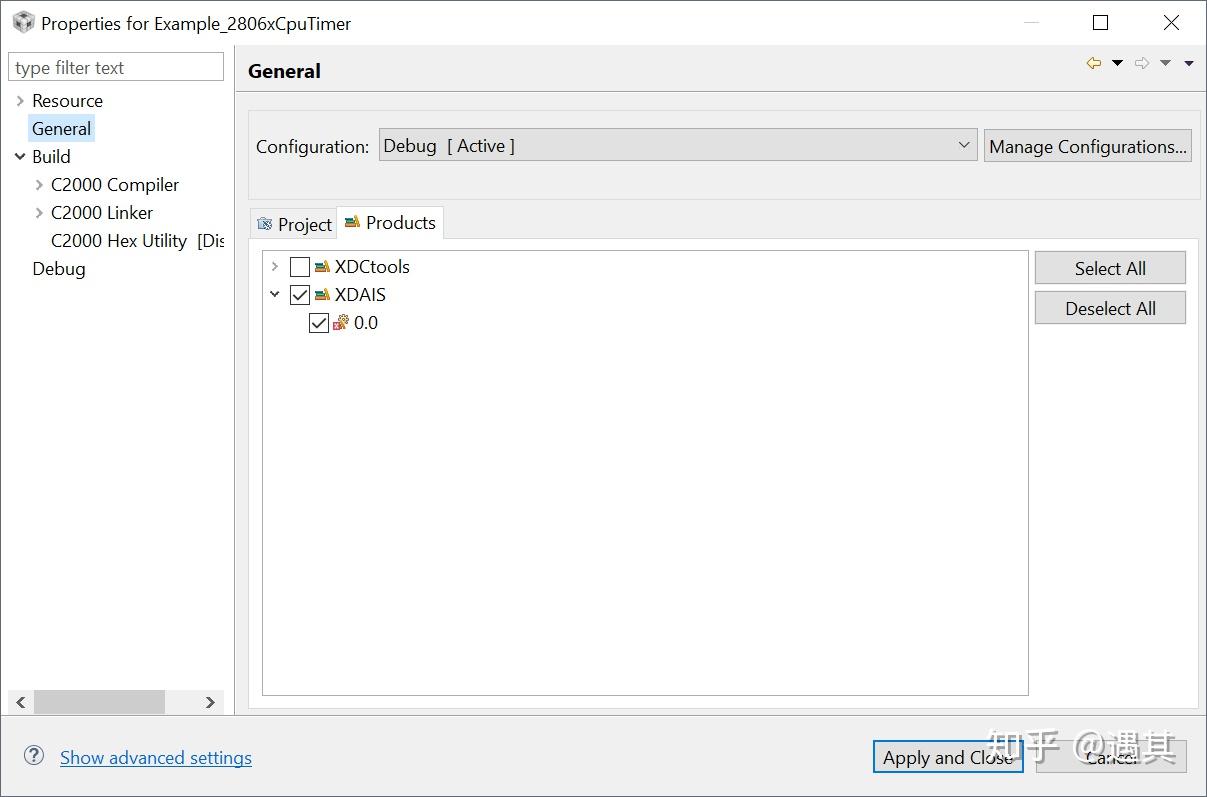
Task: Click the Manage Configurations button
Action: point(1087,146)
